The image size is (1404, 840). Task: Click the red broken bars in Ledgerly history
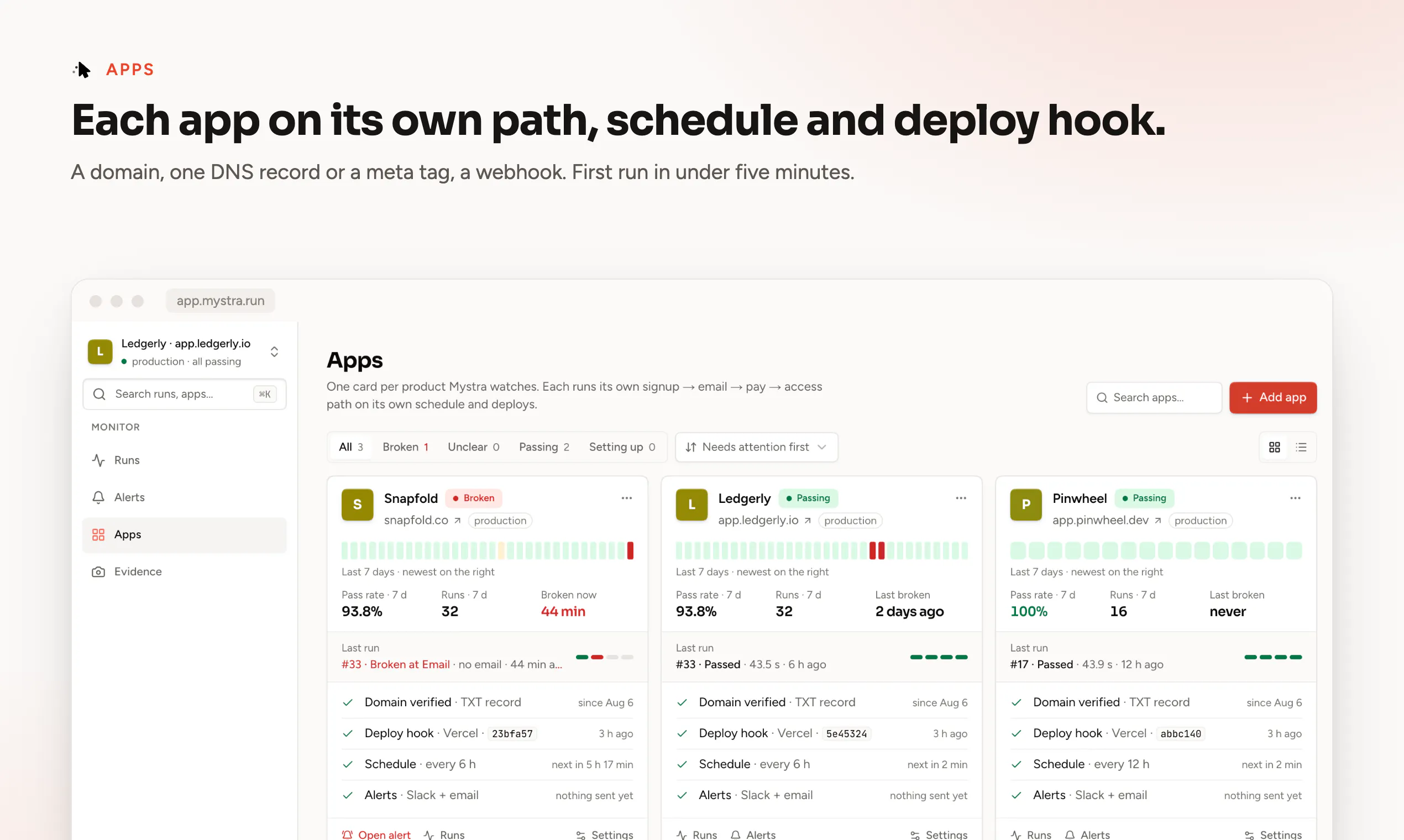(877, 551)
